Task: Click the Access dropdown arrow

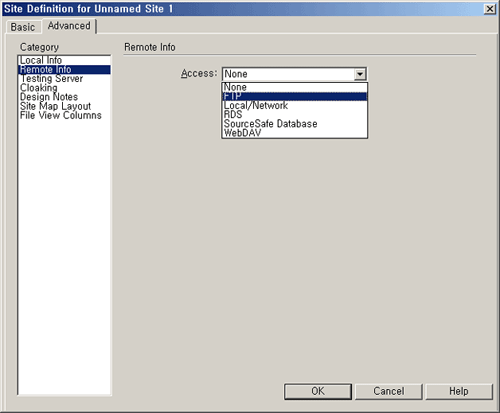Action: (x=360, y=74)
